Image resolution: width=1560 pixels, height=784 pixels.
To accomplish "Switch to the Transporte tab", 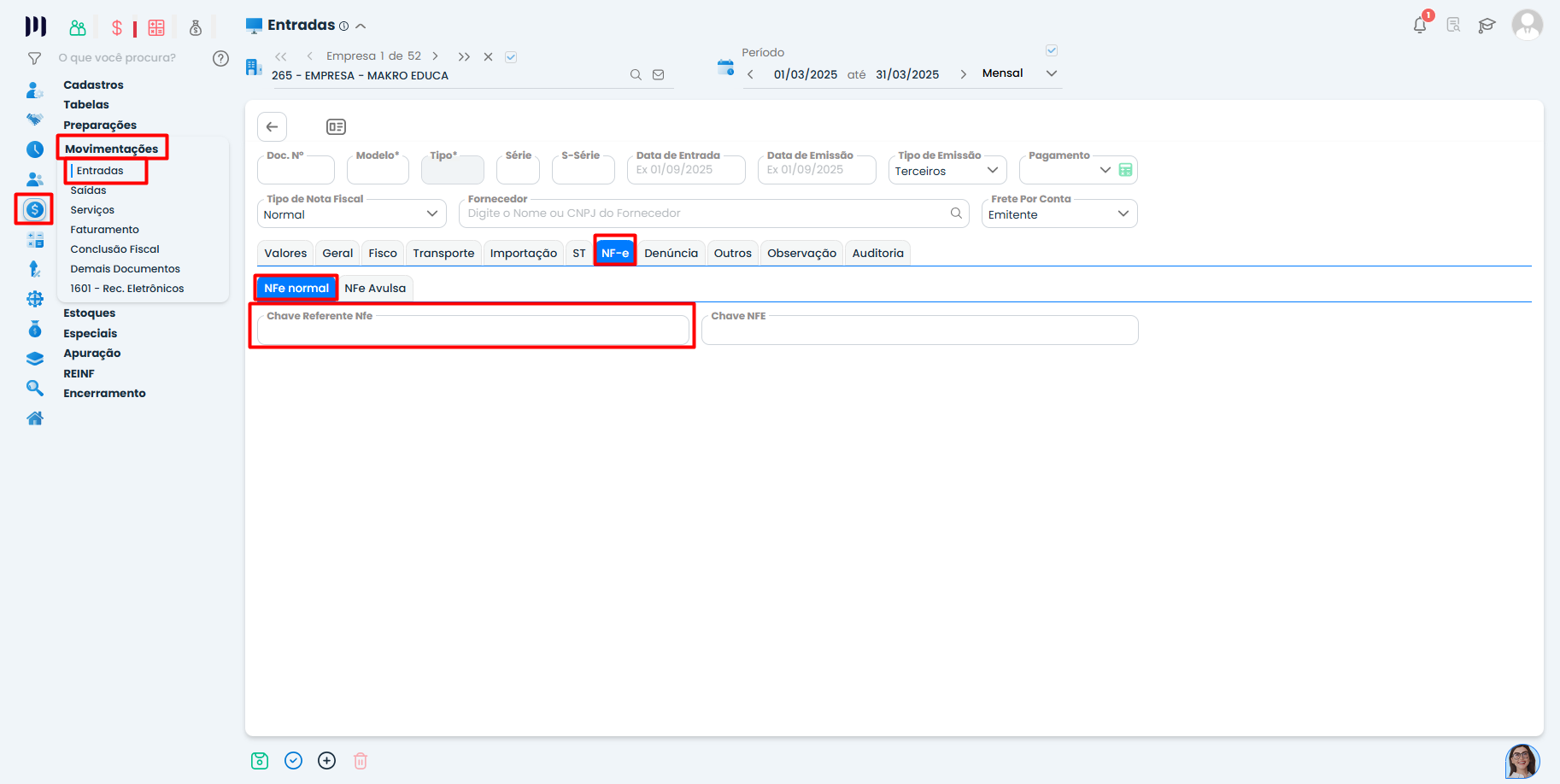I will (x=443, y=254).
